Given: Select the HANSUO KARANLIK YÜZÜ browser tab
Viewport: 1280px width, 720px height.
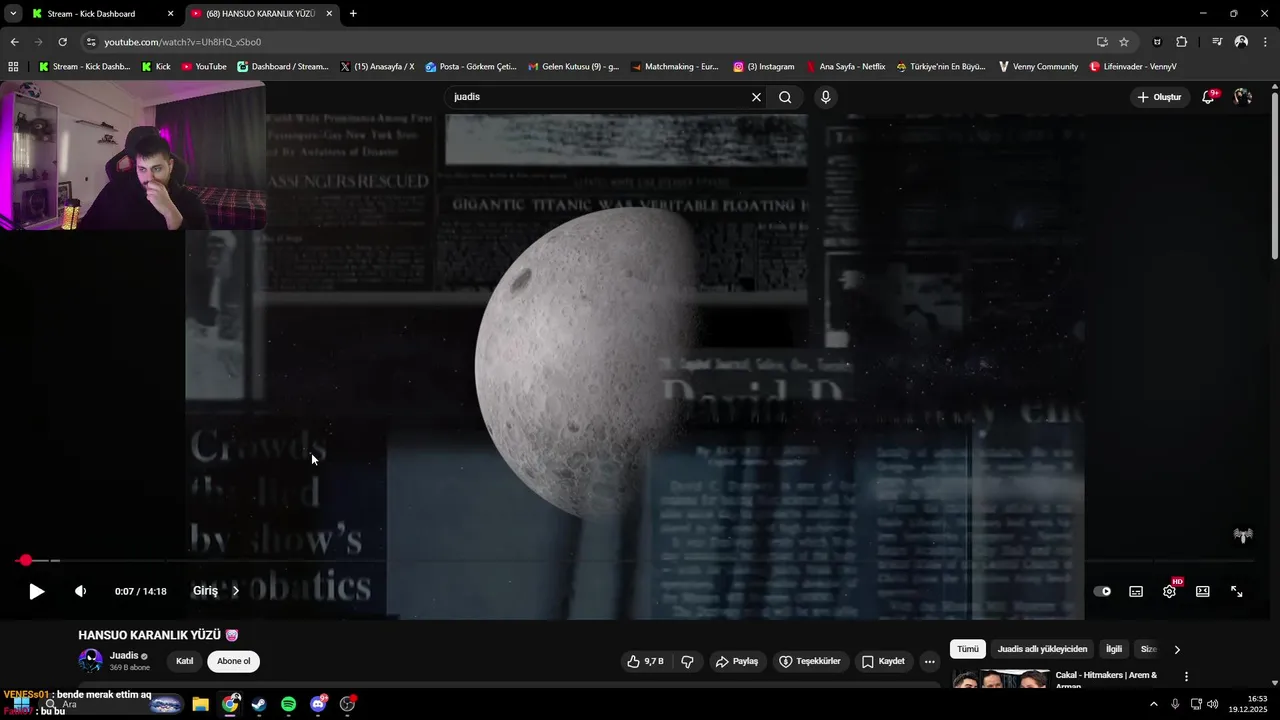Looking at the screenshot, I should (x=260, y=14).
